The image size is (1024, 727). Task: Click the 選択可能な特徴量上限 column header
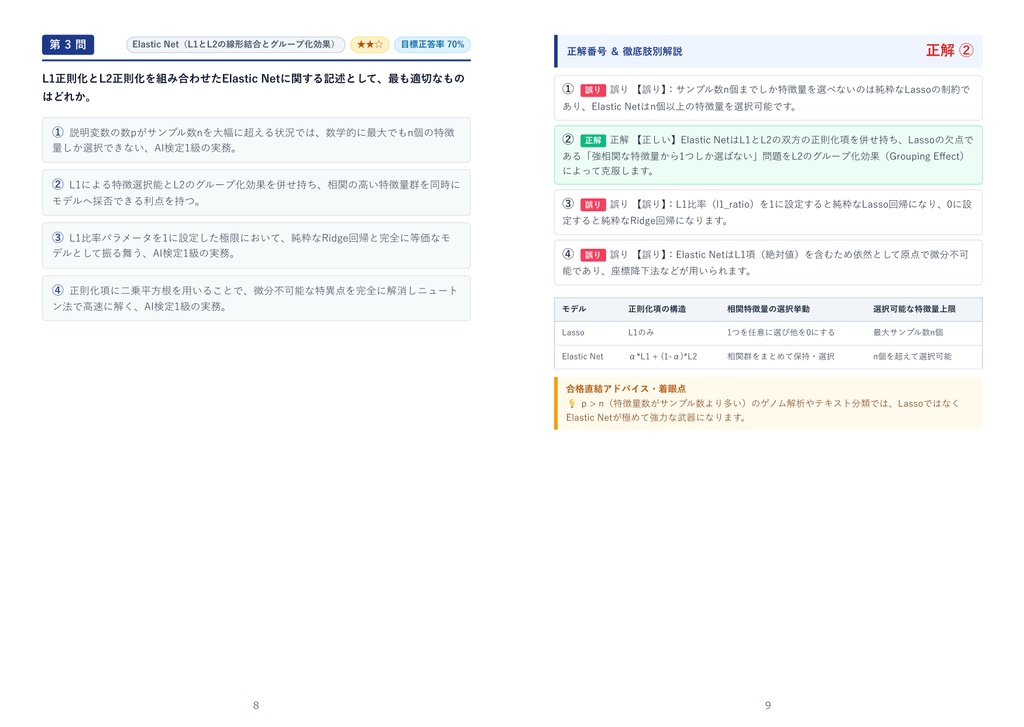click(914, 309)
